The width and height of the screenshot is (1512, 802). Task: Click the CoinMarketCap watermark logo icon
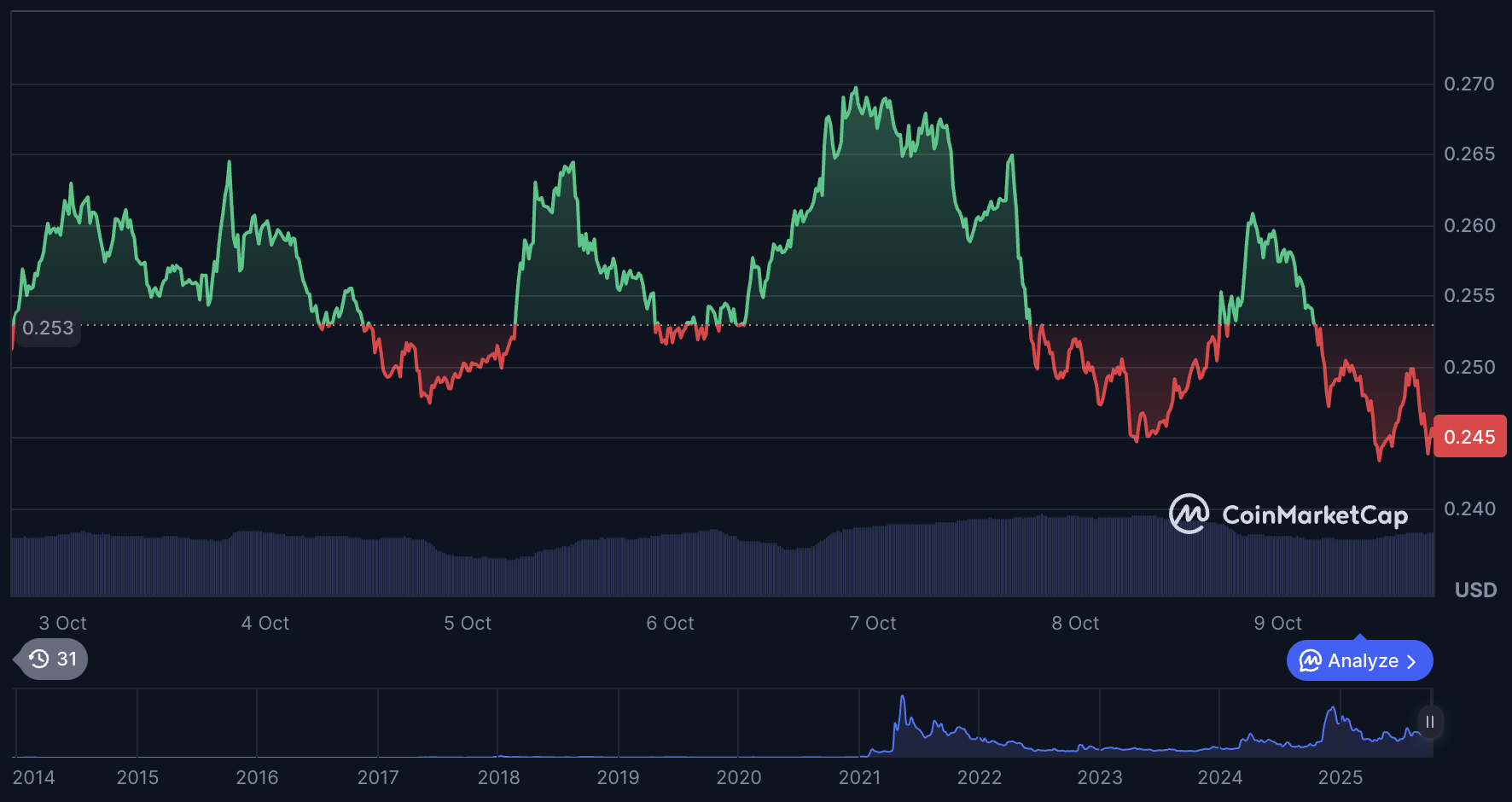1189,514
